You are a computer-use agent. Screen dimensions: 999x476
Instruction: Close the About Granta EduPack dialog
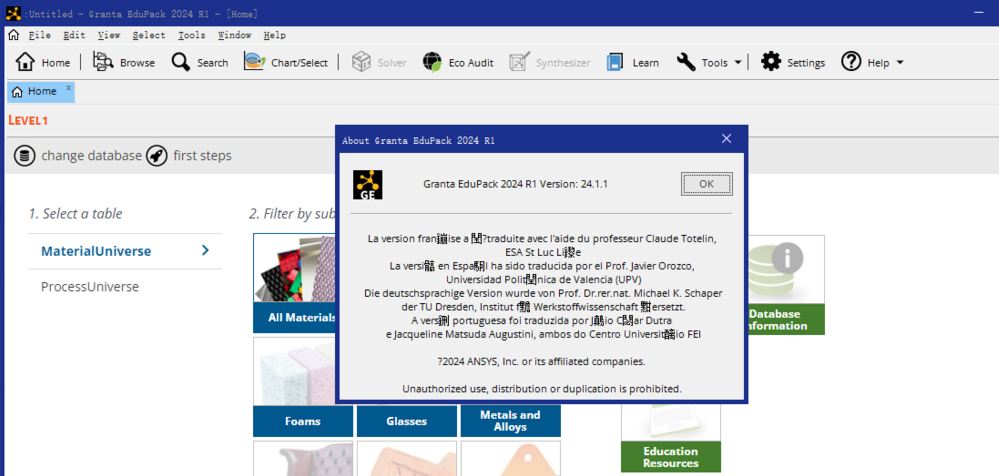coord(726,138)
